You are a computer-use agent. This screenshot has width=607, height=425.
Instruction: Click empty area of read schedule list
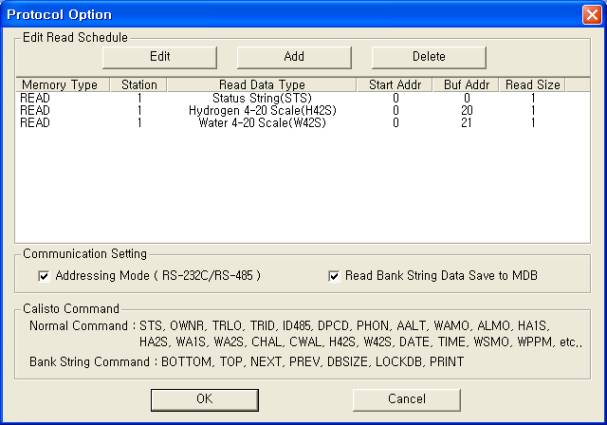[290, 190]
